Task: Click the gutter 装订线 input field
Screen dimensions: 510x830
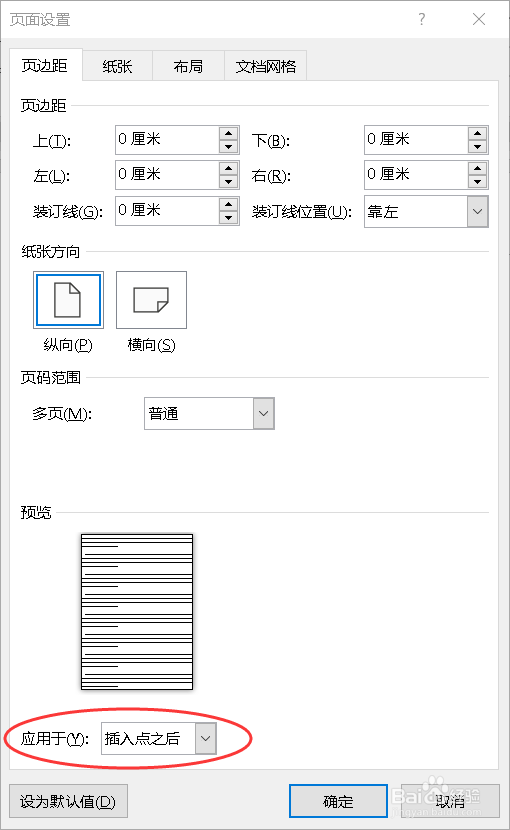Action: coord(167,211)
